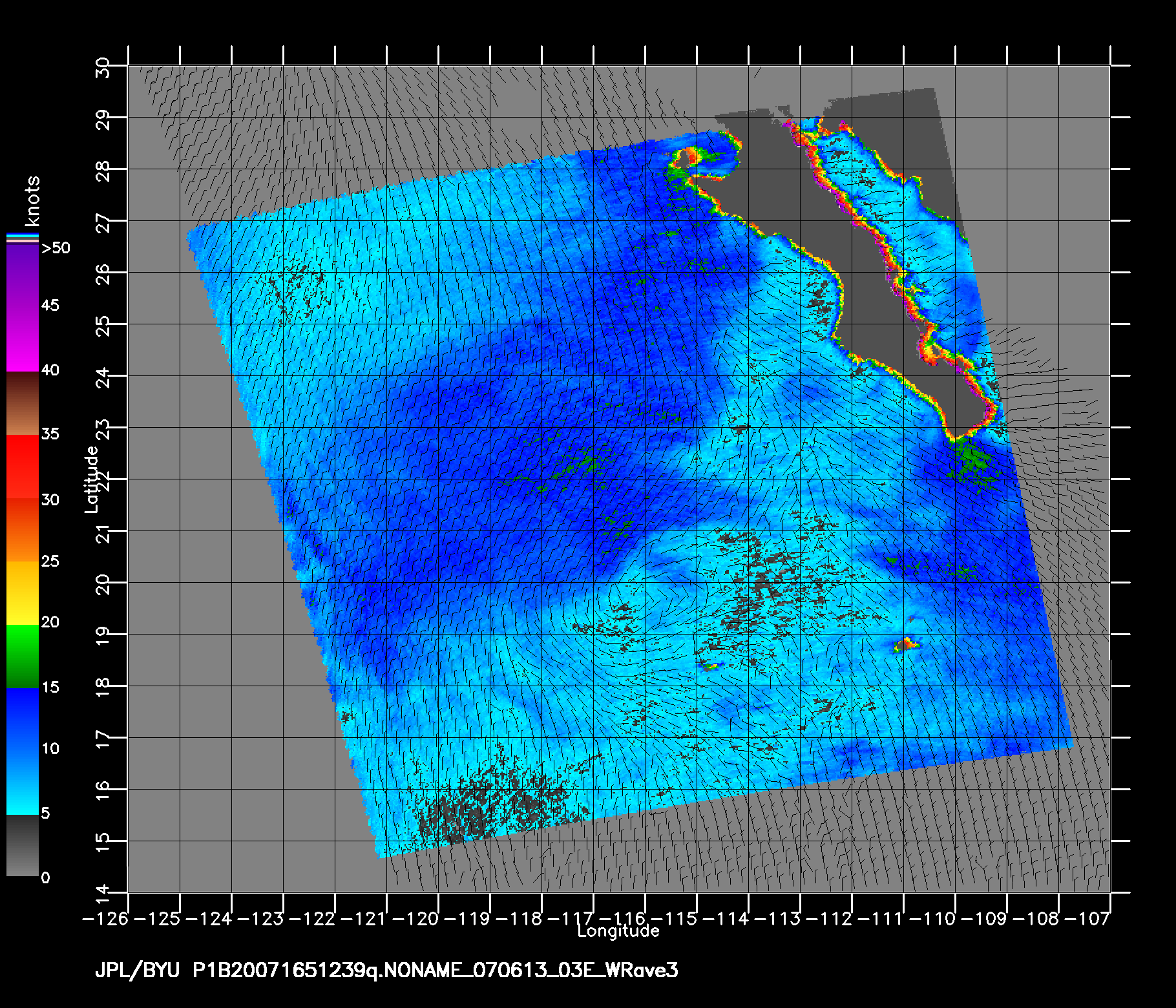The image size is (1176, 1008).
Task: Click the '40' colorbar tick label
Action: click(x=50, y=370)
